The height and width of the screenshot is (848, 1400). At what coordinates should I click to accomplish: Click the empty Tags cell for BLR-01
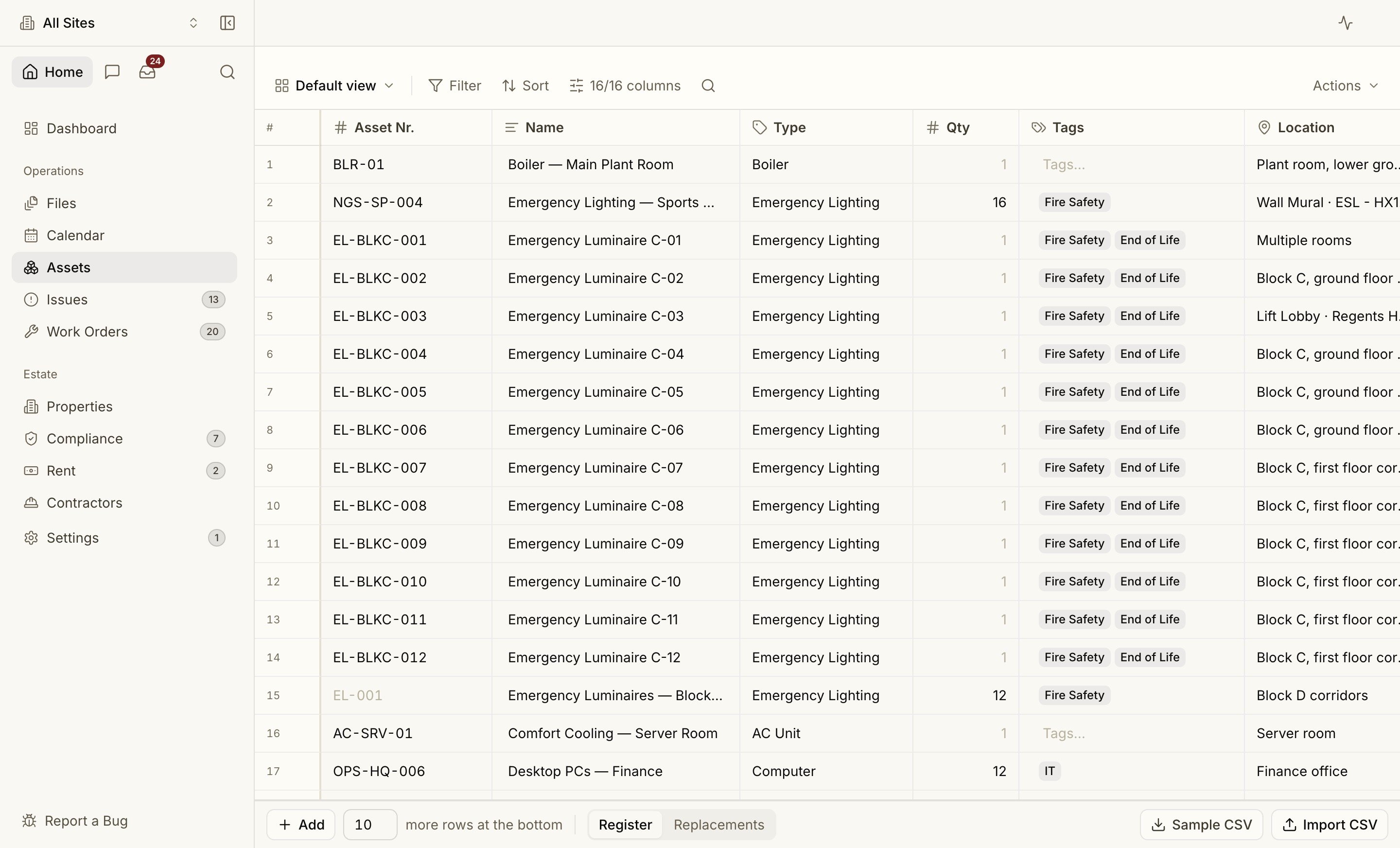[x=1131, y=164]
